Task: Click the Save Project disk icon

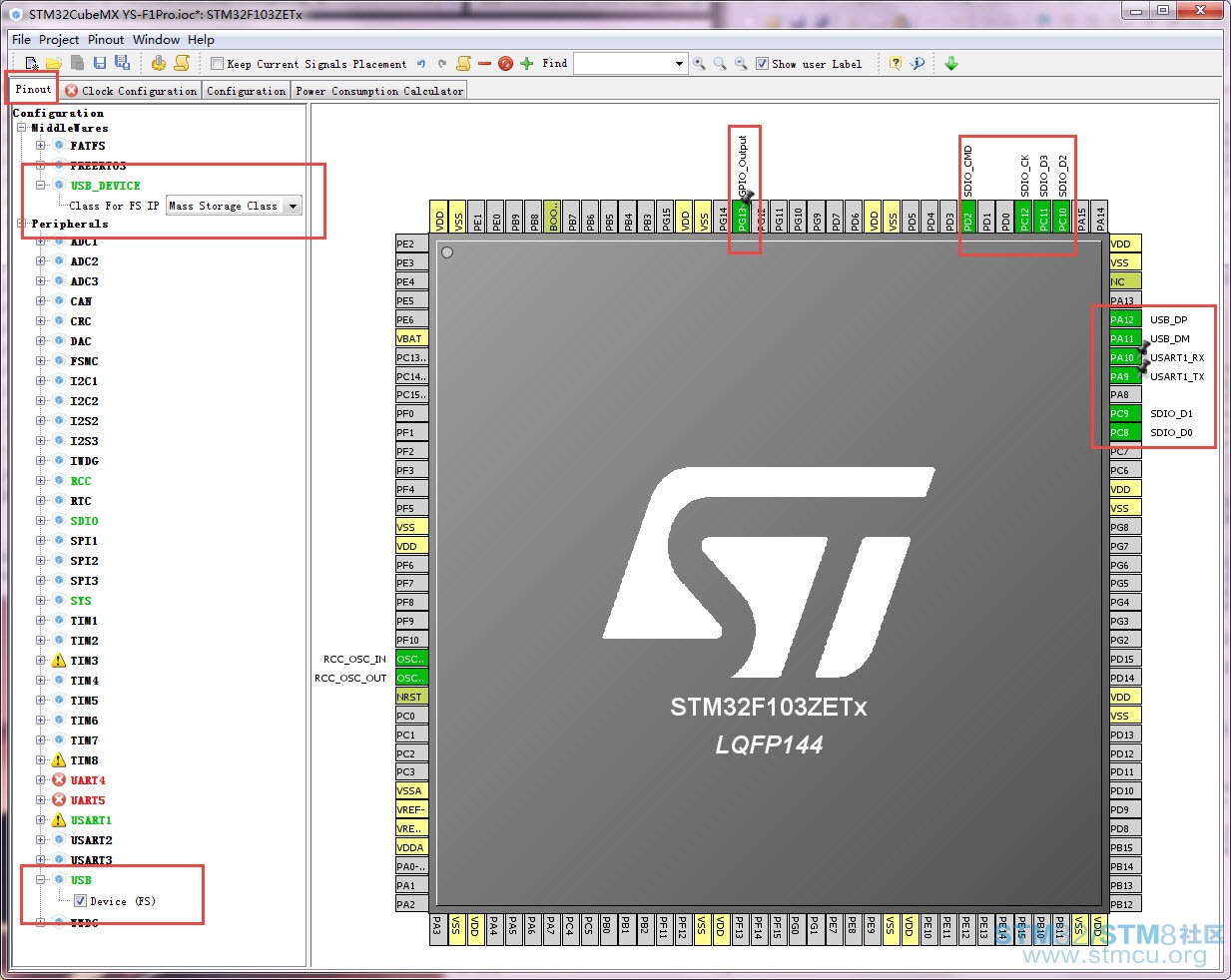Action: pos(100,63)
